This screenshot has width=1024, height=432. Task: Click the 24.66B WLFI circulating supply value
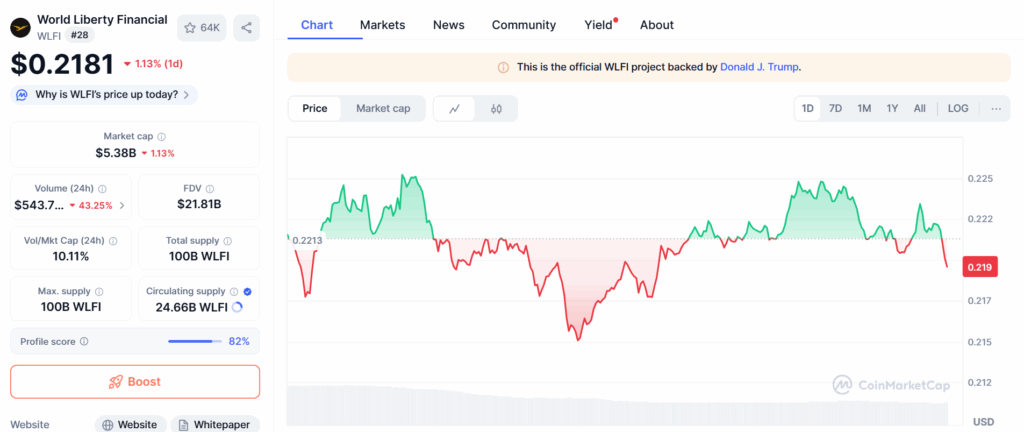[x=191, y=307]
